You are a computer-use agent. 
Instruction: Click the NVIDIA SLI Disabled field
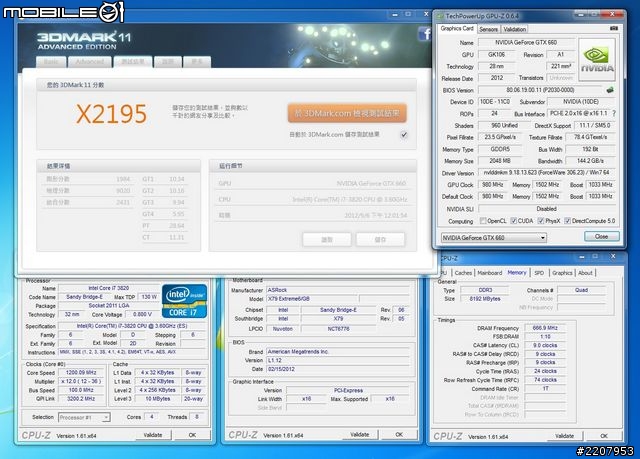(547, 208)
